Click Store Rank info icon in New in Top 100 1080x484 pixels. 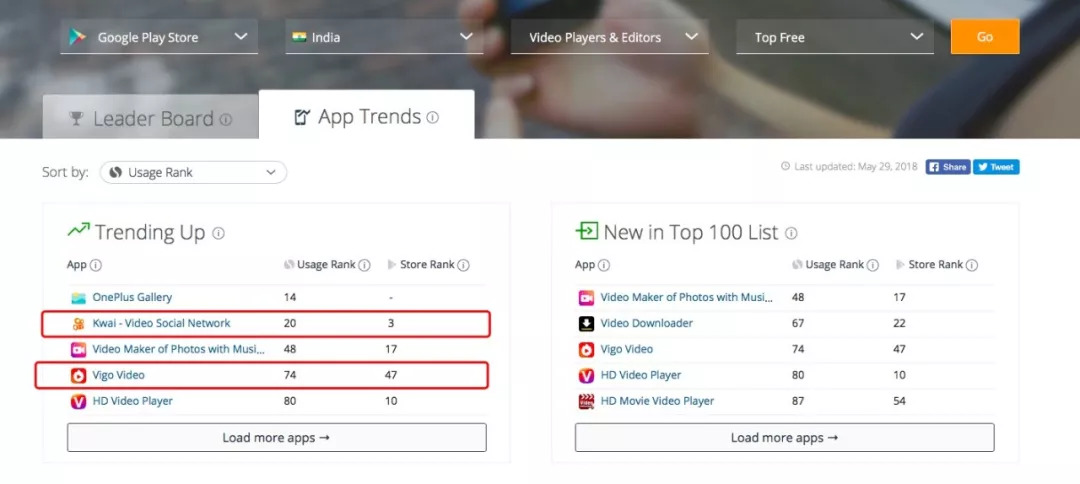coord(972,265)
